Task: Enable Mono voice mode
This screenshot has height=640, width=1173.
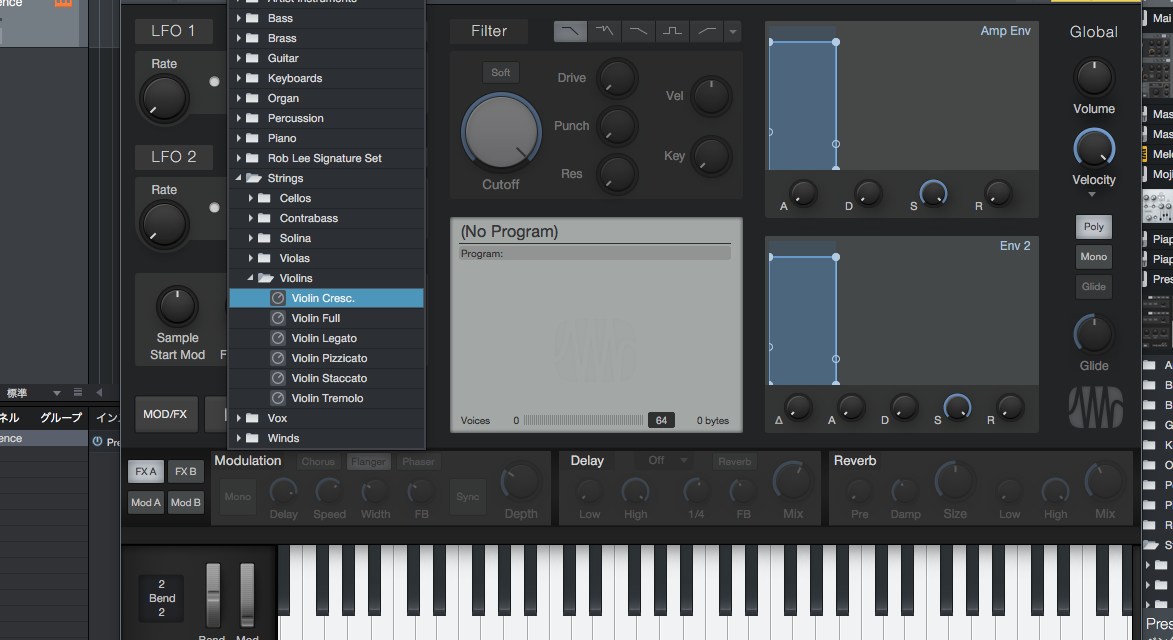Action: (x=1094, y=256)
